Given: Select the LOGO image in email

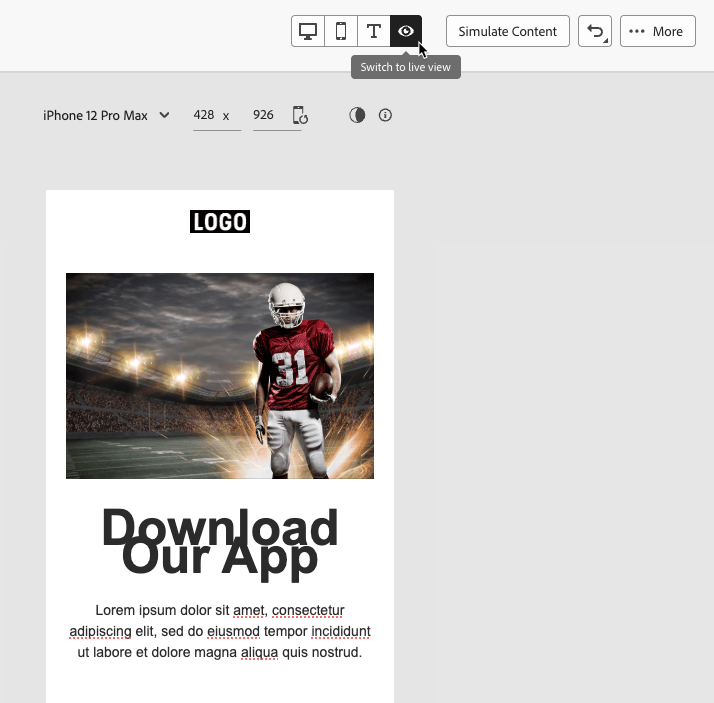Looking at the screenshot, I should [220, 221].
